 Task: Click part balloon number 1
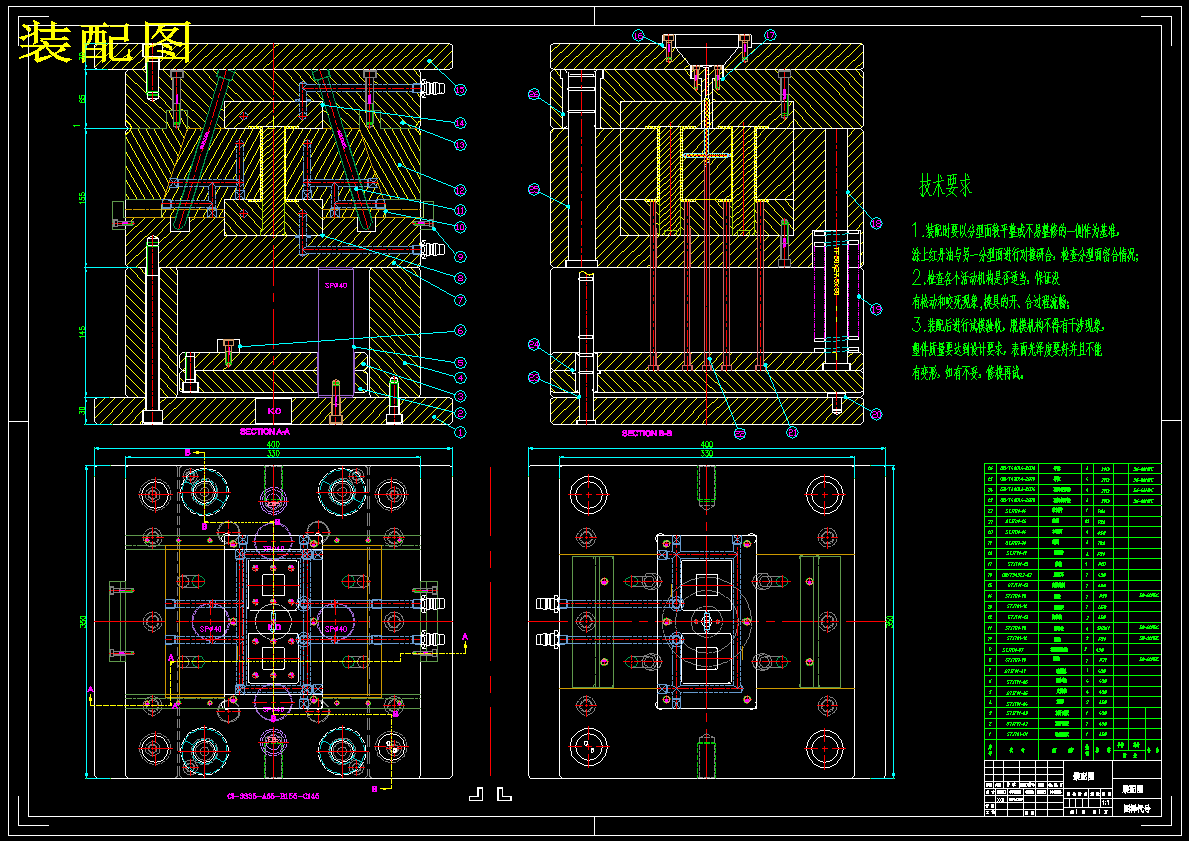[460, 432]
